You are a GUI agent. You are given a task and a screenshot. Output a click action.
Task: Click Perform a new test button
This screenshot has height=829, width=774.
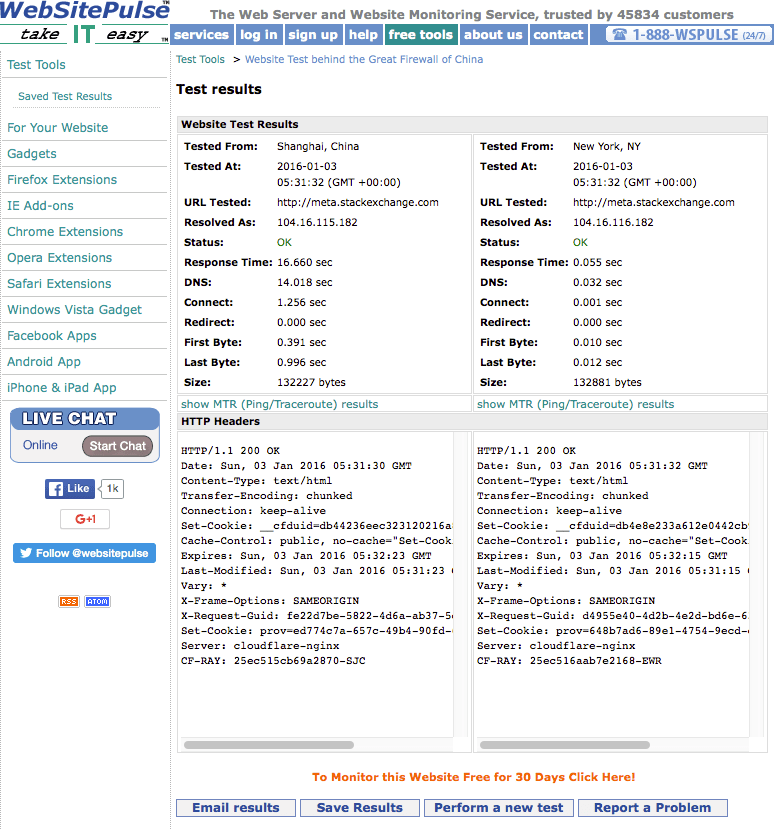pos(499,808)
